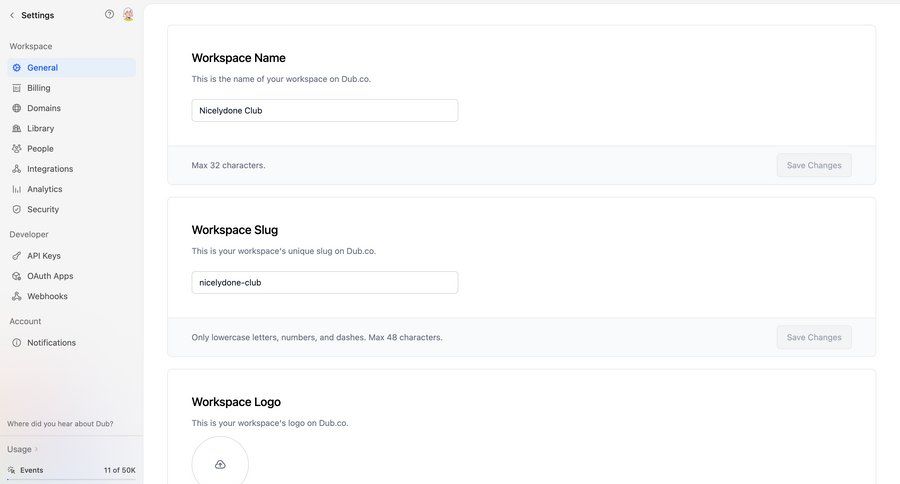Go back using the Settings back arrow
The image size is (900, 484).
click(12, 16)
